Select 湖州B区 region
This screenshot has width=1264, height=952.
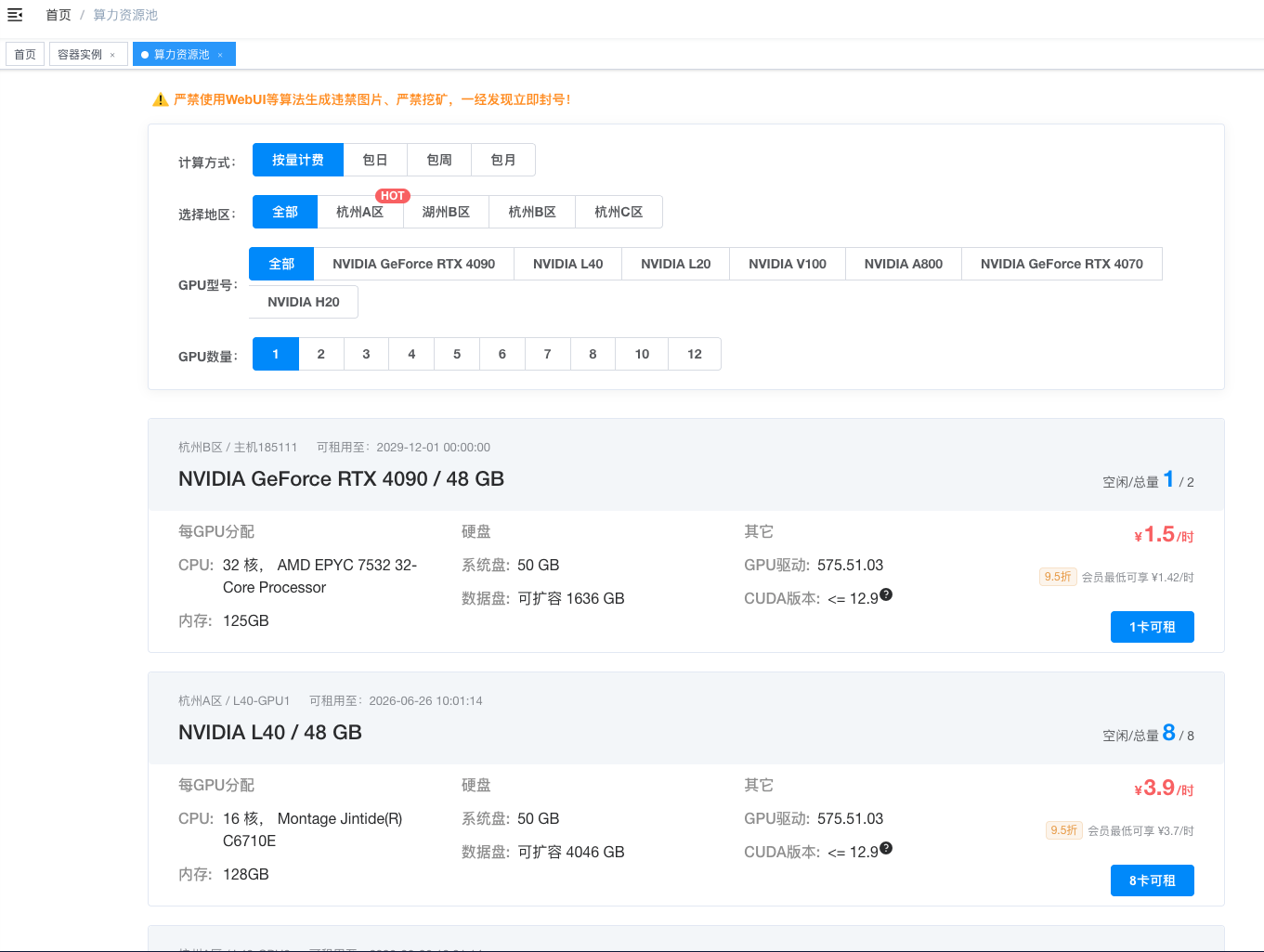(447, 212)
